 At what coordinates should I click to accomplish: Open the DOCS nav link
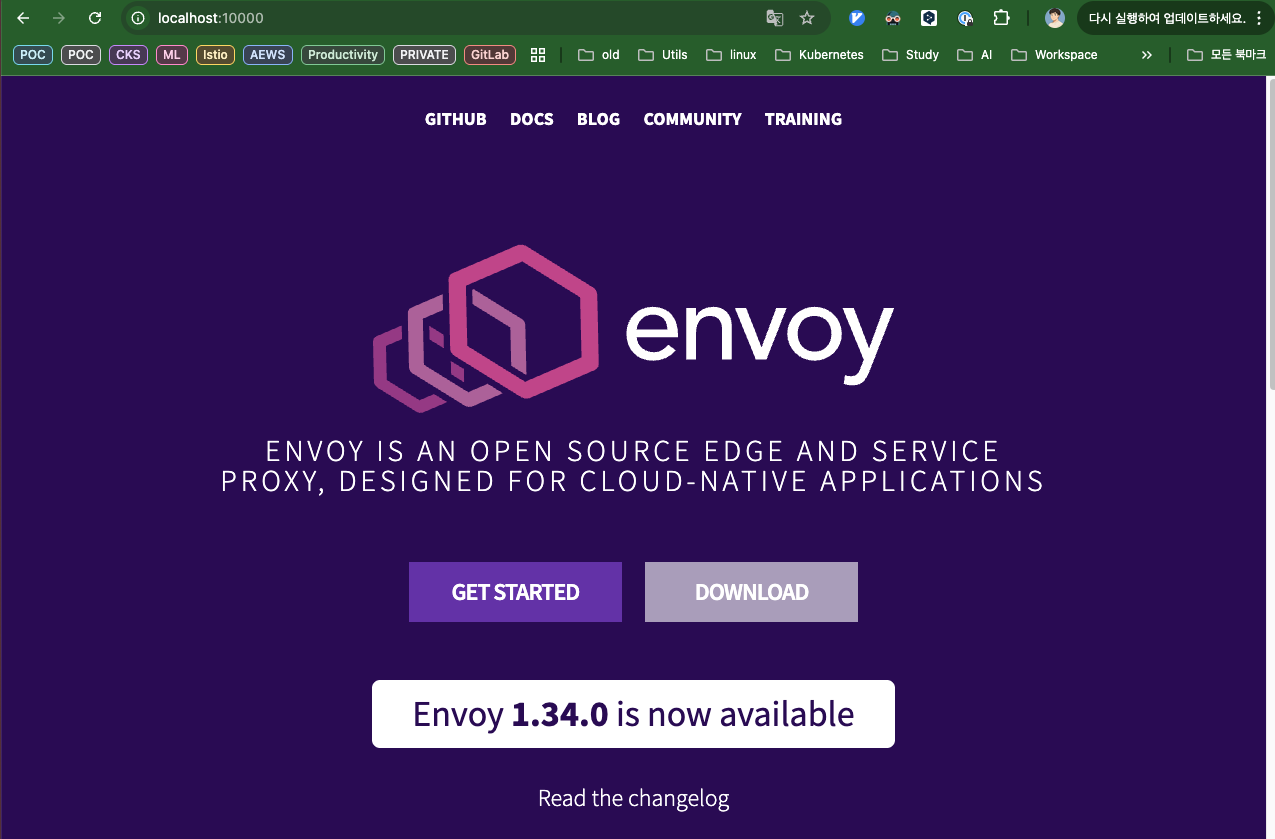click(x=532, y=119)
